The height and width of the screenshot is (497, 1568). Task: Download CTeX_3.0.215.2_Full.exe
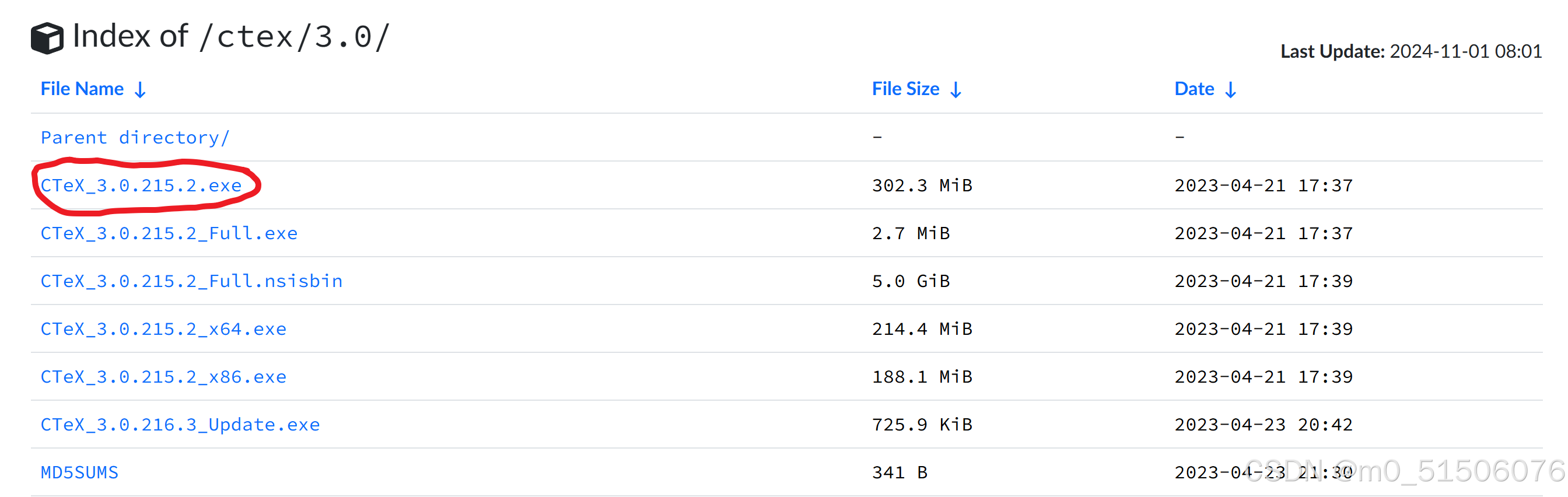[169, 233]
